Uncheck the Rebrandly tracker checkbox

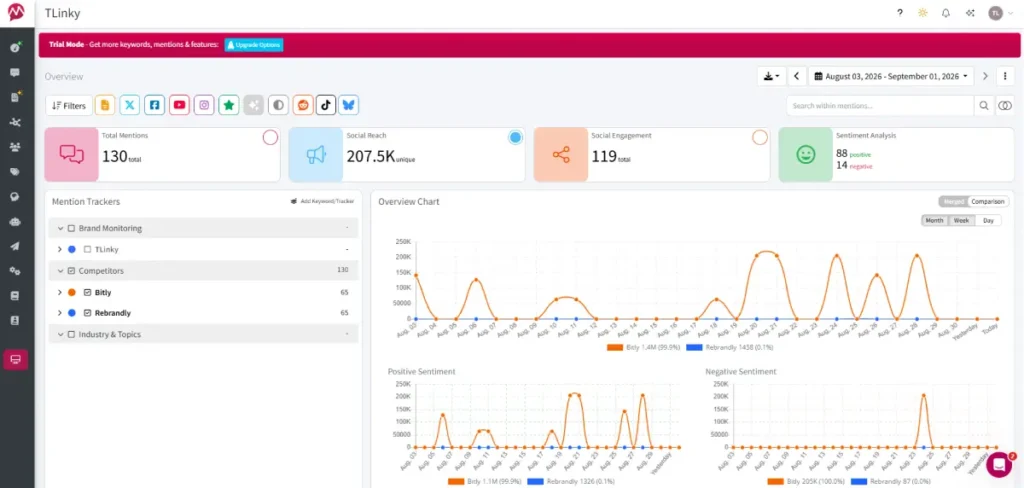coord(88,313)
